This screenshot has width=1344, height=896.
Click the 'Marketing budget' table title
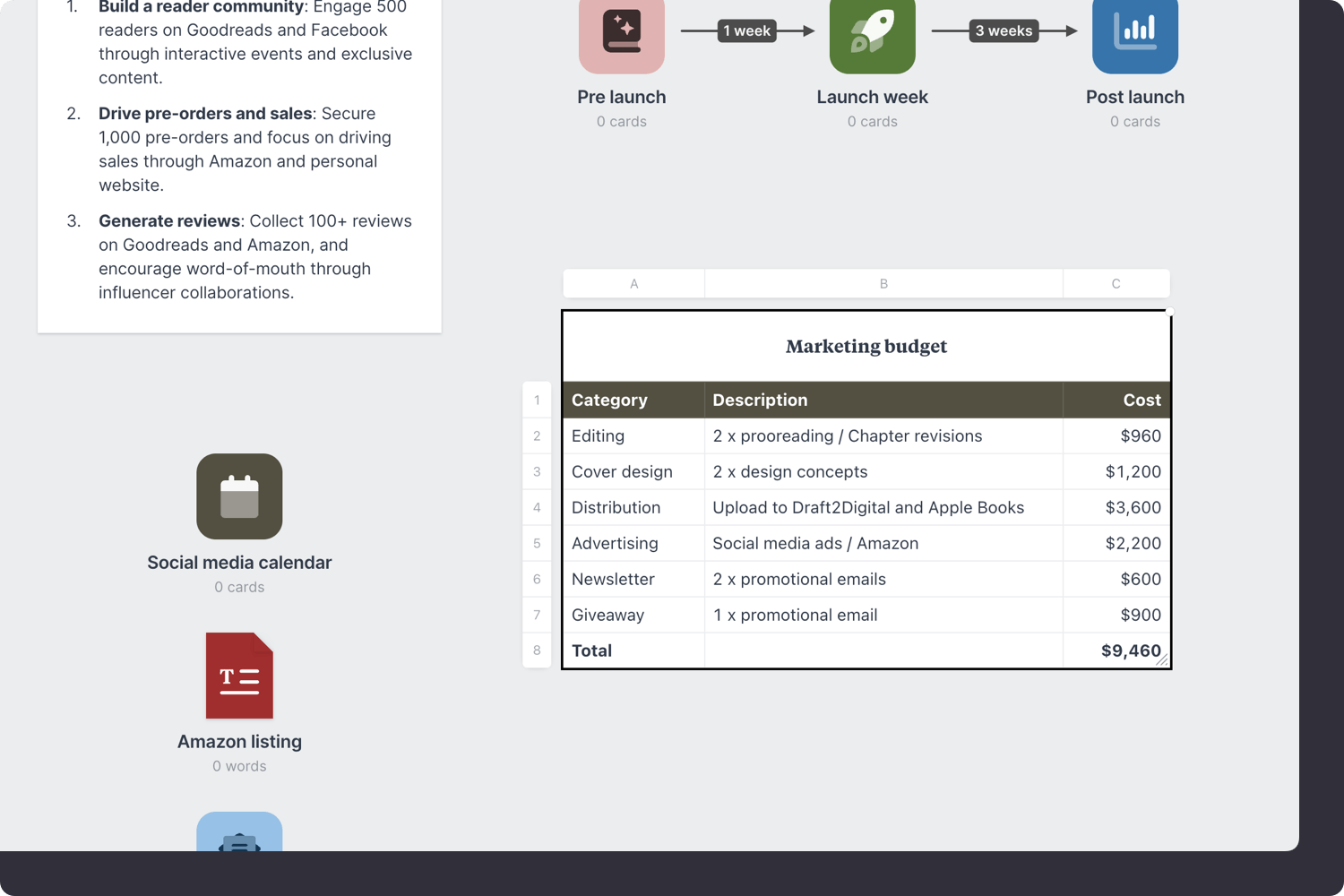(x=866, y=346)
